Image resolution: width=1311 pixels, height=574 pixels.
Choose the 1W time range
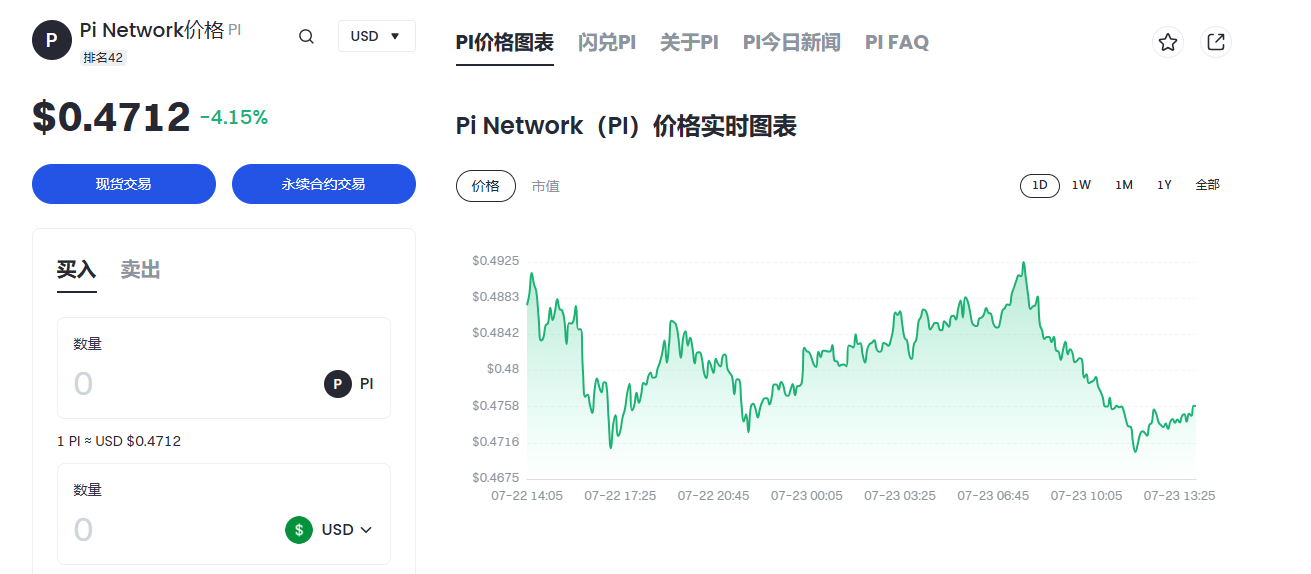[1081, 185]
